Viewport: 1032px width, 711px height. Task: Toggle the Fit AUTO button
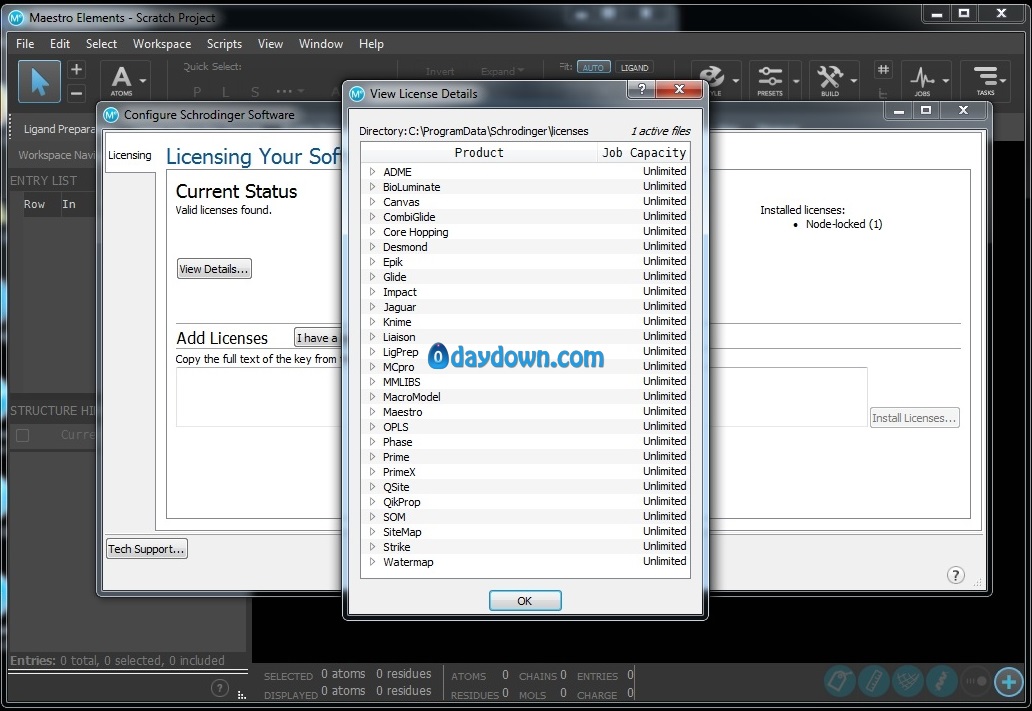pos(593,67)
